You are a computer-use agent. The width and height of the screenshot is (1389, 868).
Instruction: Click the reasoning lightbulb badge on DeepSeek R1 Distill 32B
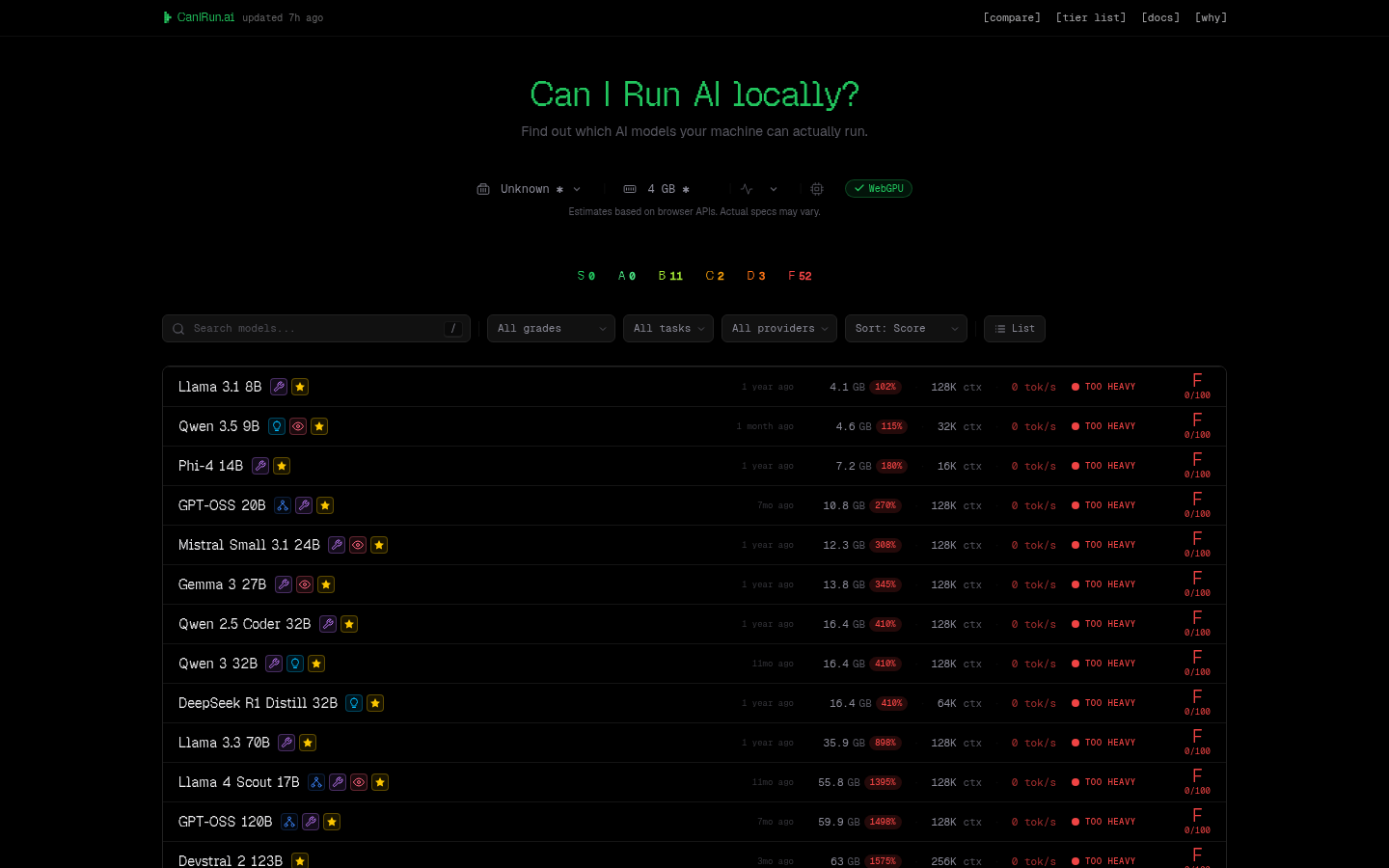point(353,703)
